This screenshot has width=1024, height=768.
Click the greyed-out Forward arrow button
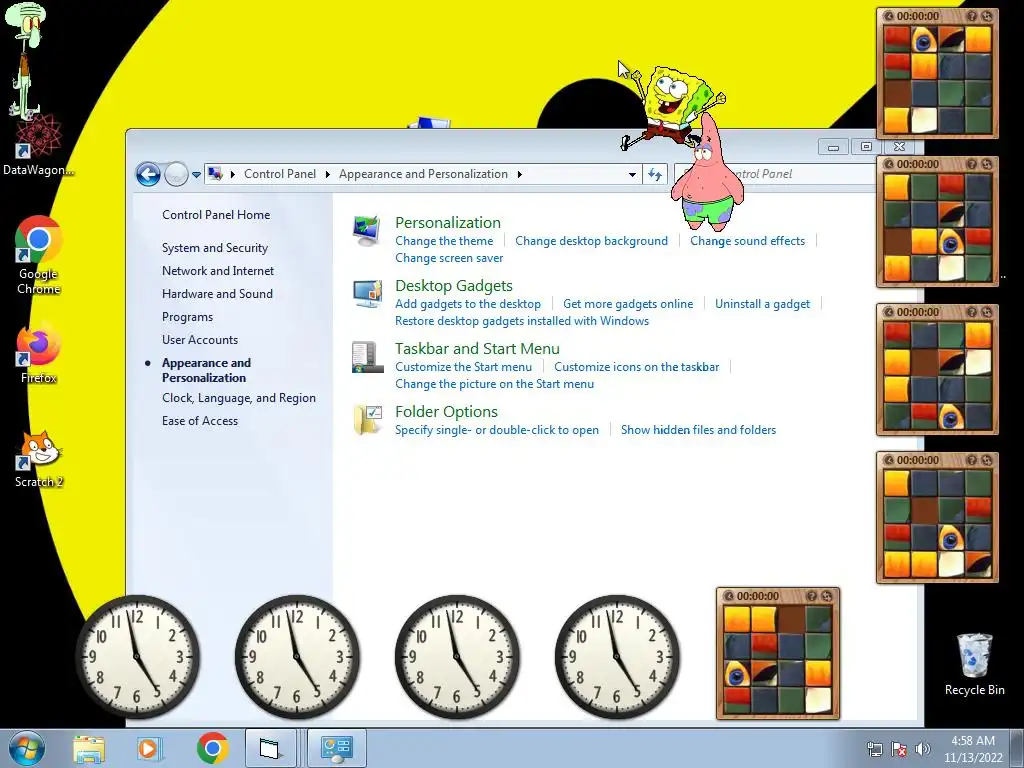176,174
